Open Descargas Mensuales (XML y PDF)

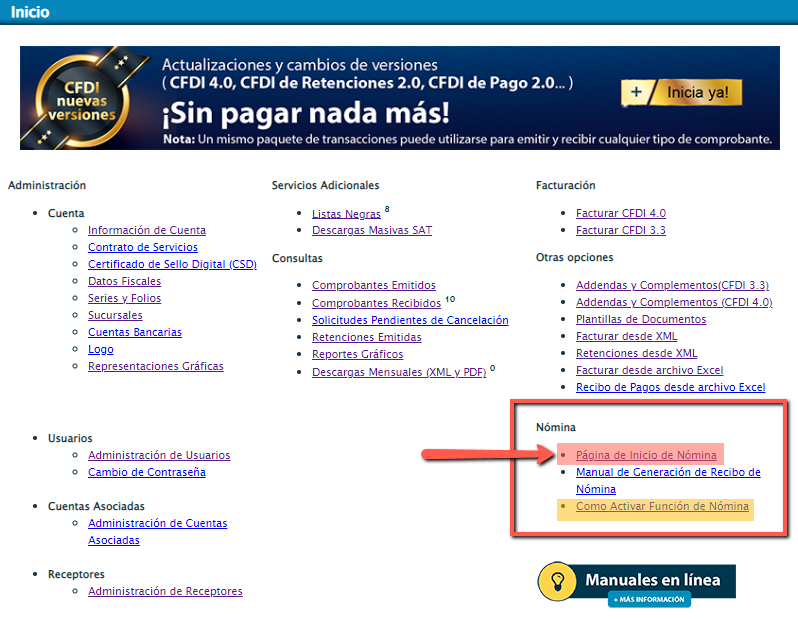coord(399,372)
